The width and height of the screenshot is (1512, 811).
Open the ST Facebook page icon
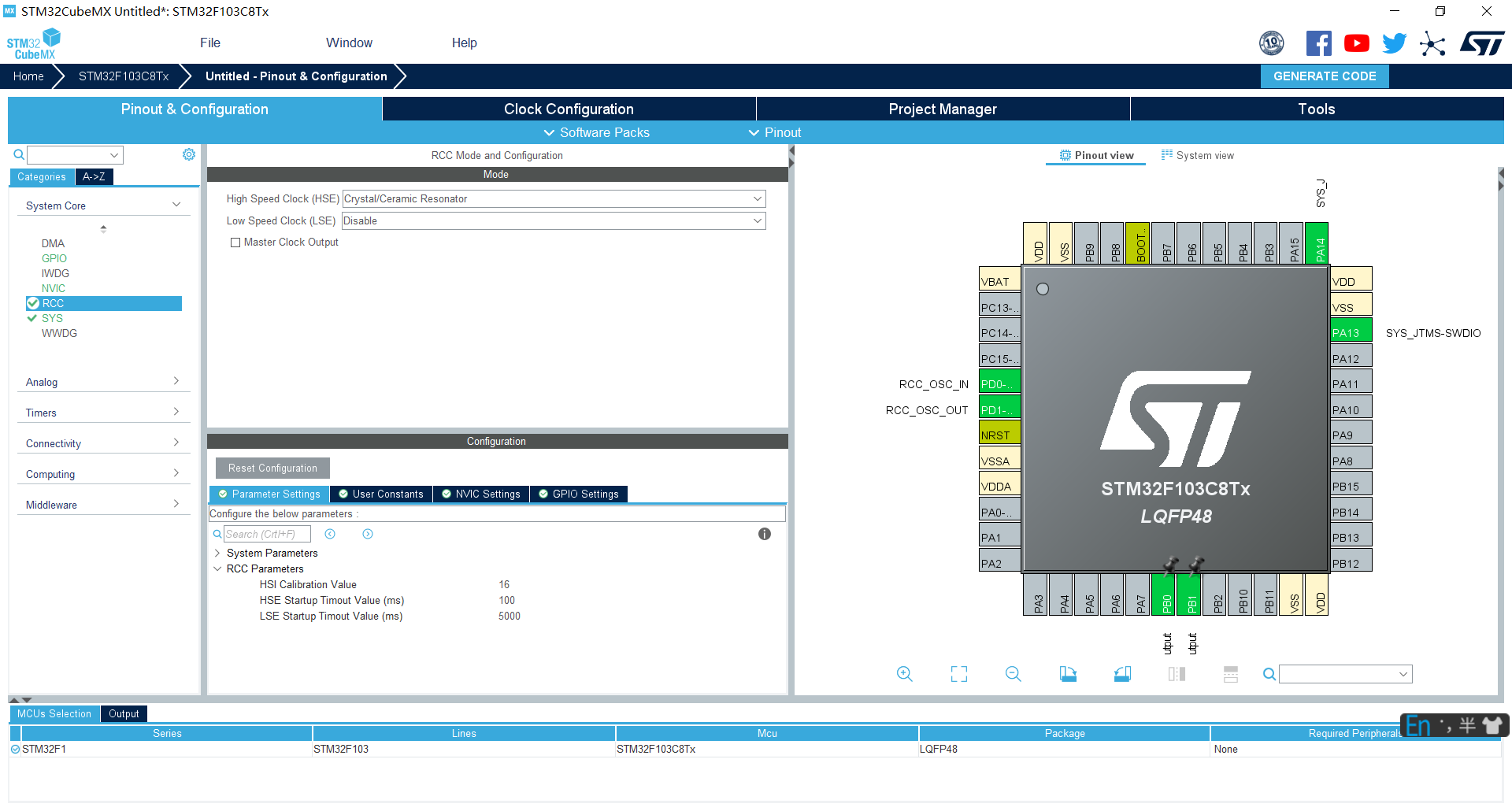click(x=1318, y=43)
